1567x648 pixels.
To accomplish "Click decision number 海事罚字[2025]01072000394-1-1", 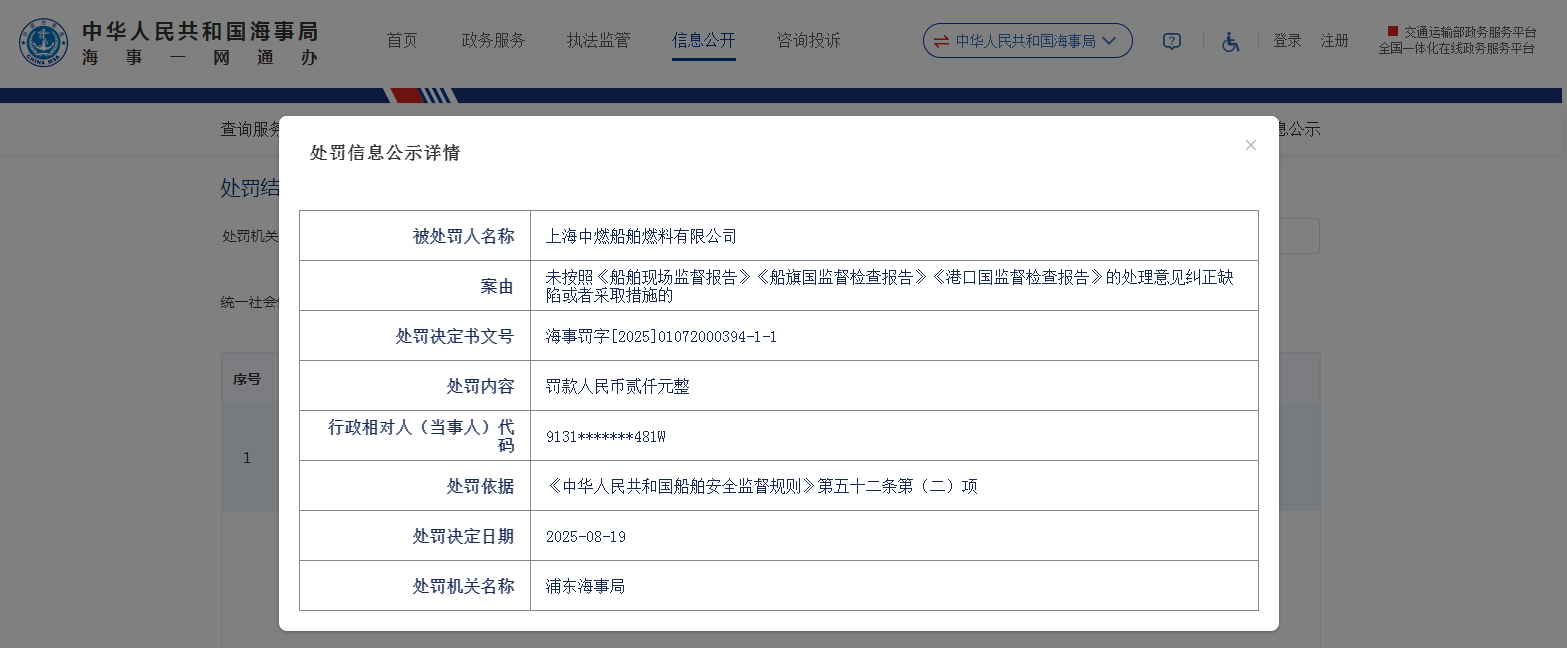I will point(661,336).
